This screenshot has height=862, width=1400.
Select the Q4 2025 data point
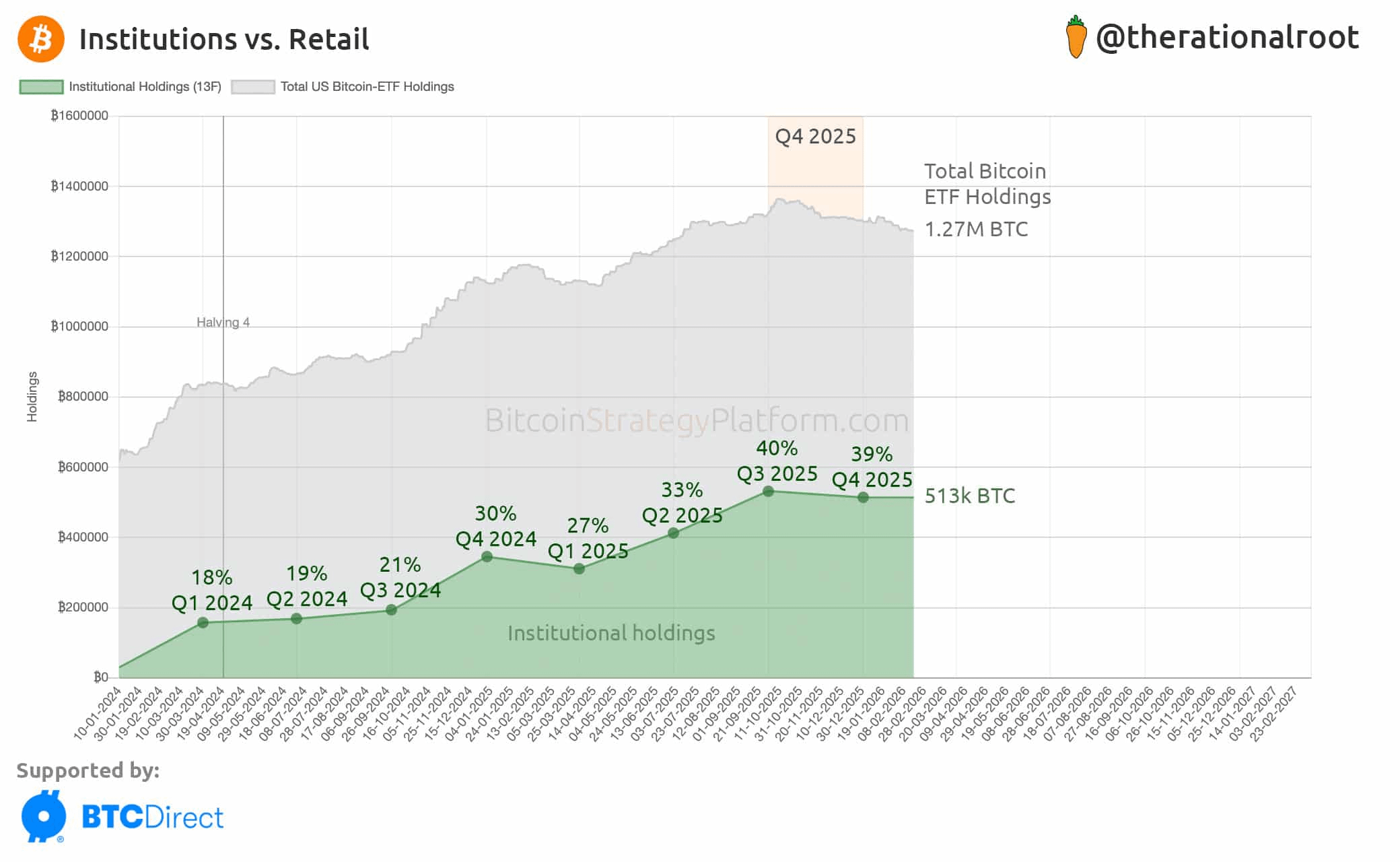(x=863, y=498)
